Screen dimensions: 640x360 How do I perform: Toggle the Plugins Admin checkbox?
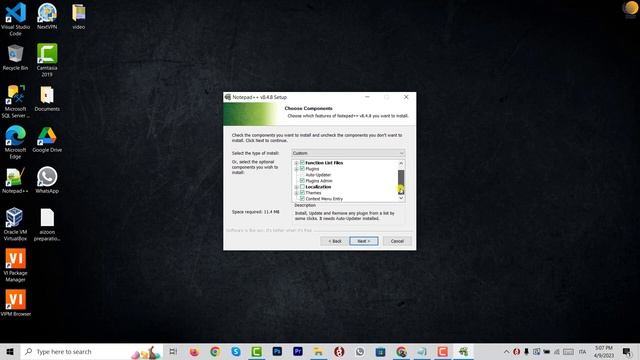click(302, 180)
